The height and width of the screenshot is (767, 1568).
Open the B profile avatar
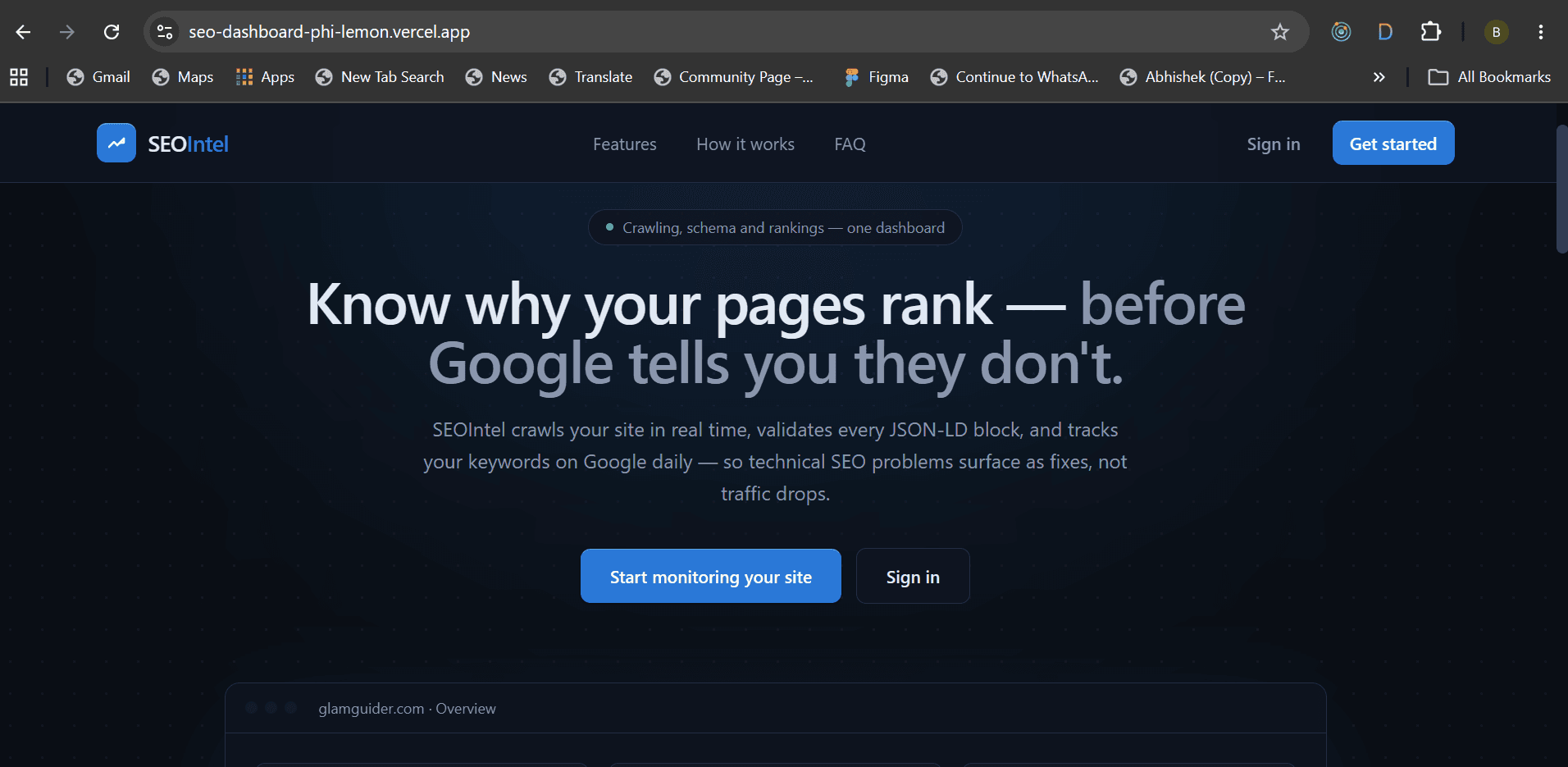[1496, 32]
